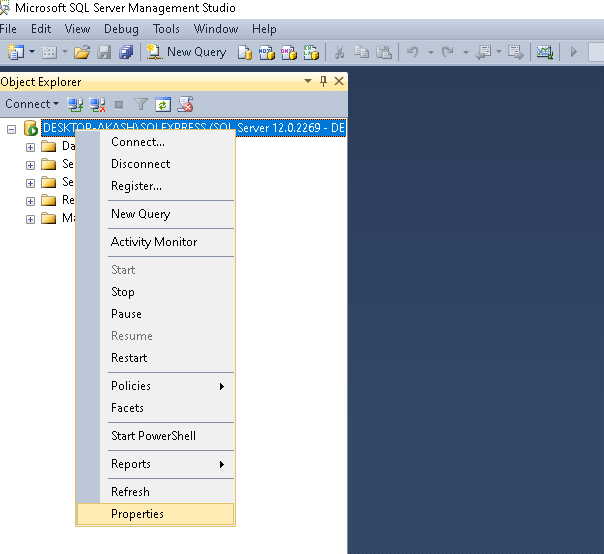The height and width of the screenshot is (554, 604).
Task: Select Pause in the context menu
Action: click(x=155, y=314)
